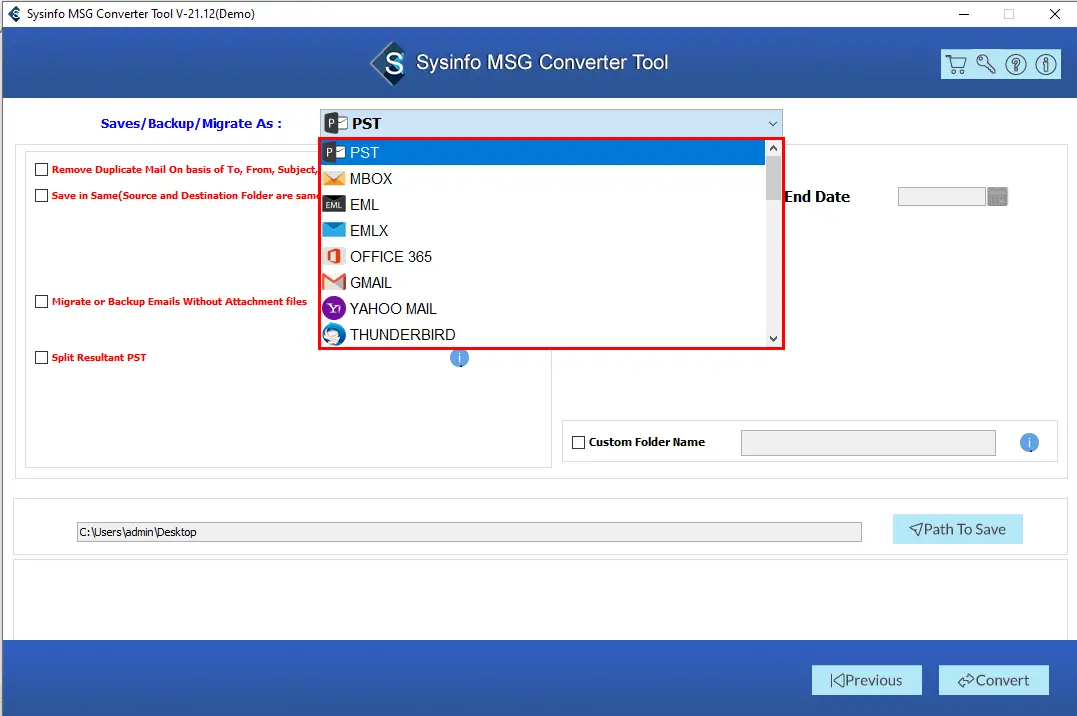Select PST from the format list
Screen dimensions: 1077x716
point(543,153)
